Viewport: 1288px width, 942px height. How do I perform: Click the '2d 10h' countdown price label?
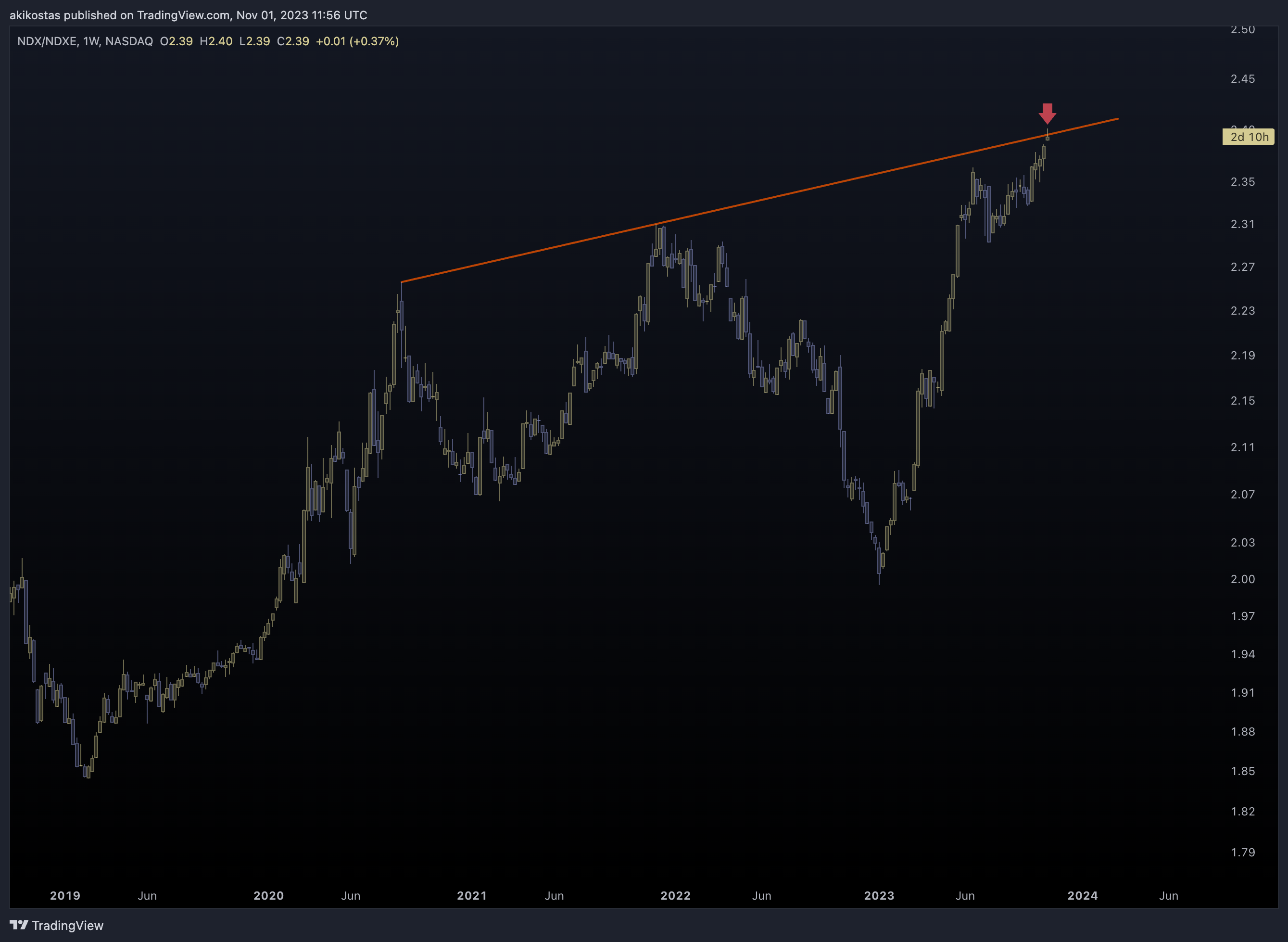tap(1248, 137)
